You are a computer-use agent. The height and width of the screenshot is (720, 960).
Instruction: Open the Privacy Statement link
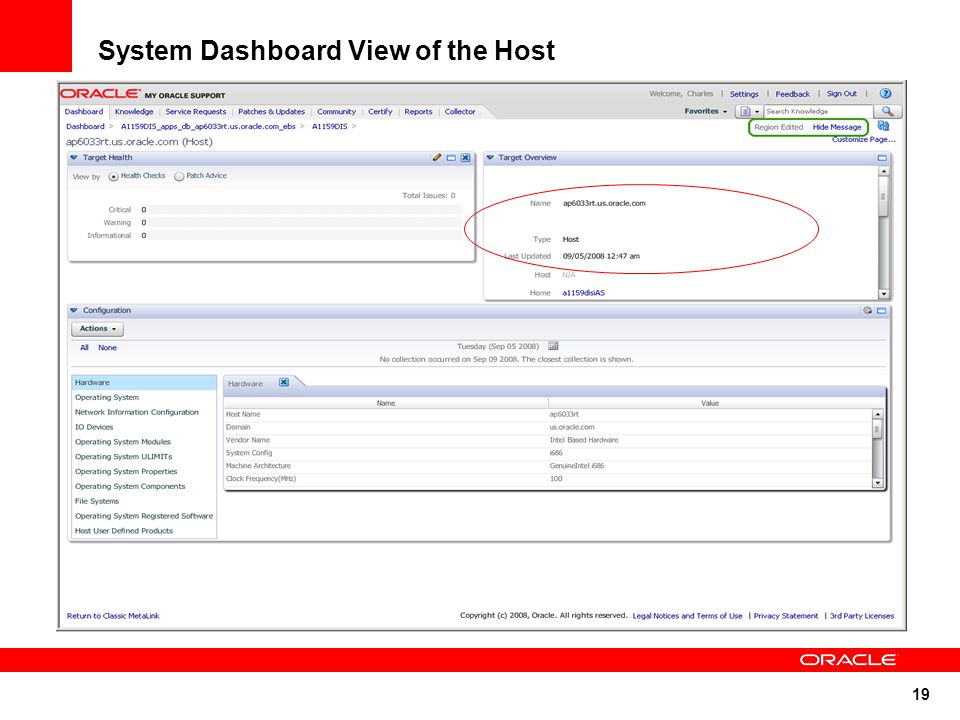(x=786, y=616)
